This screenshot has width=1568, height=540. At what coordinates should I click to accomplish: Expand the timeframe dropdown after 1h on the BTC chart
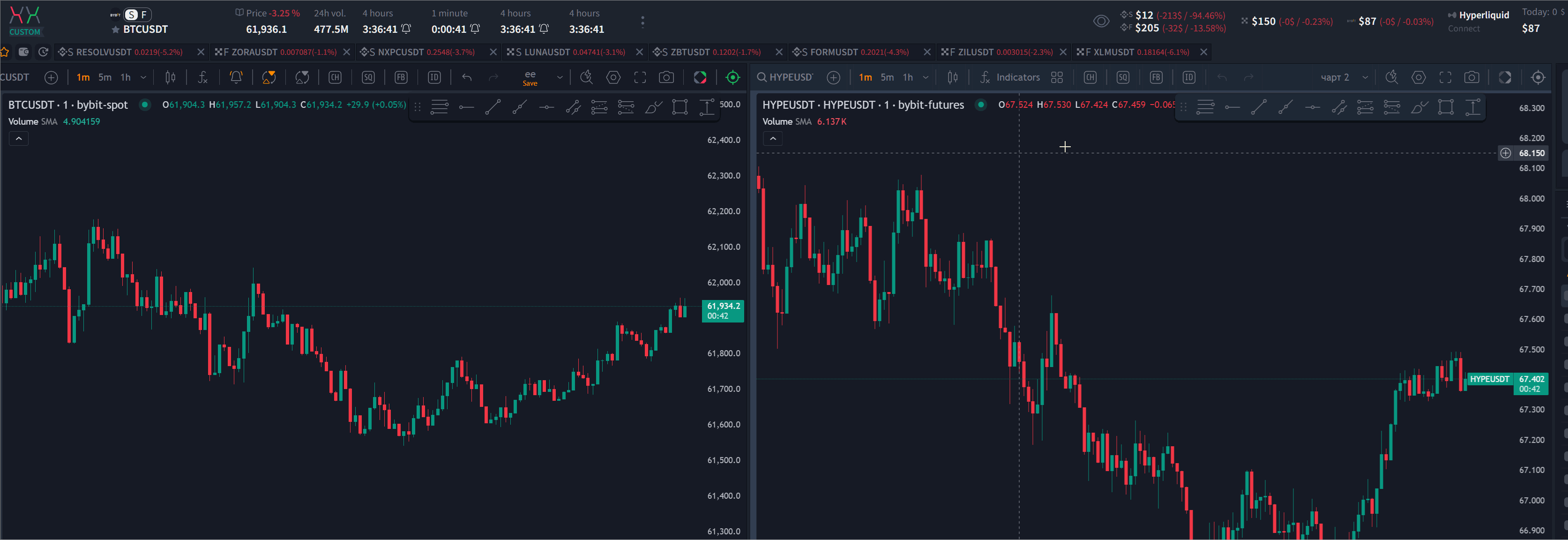[143, 77]
